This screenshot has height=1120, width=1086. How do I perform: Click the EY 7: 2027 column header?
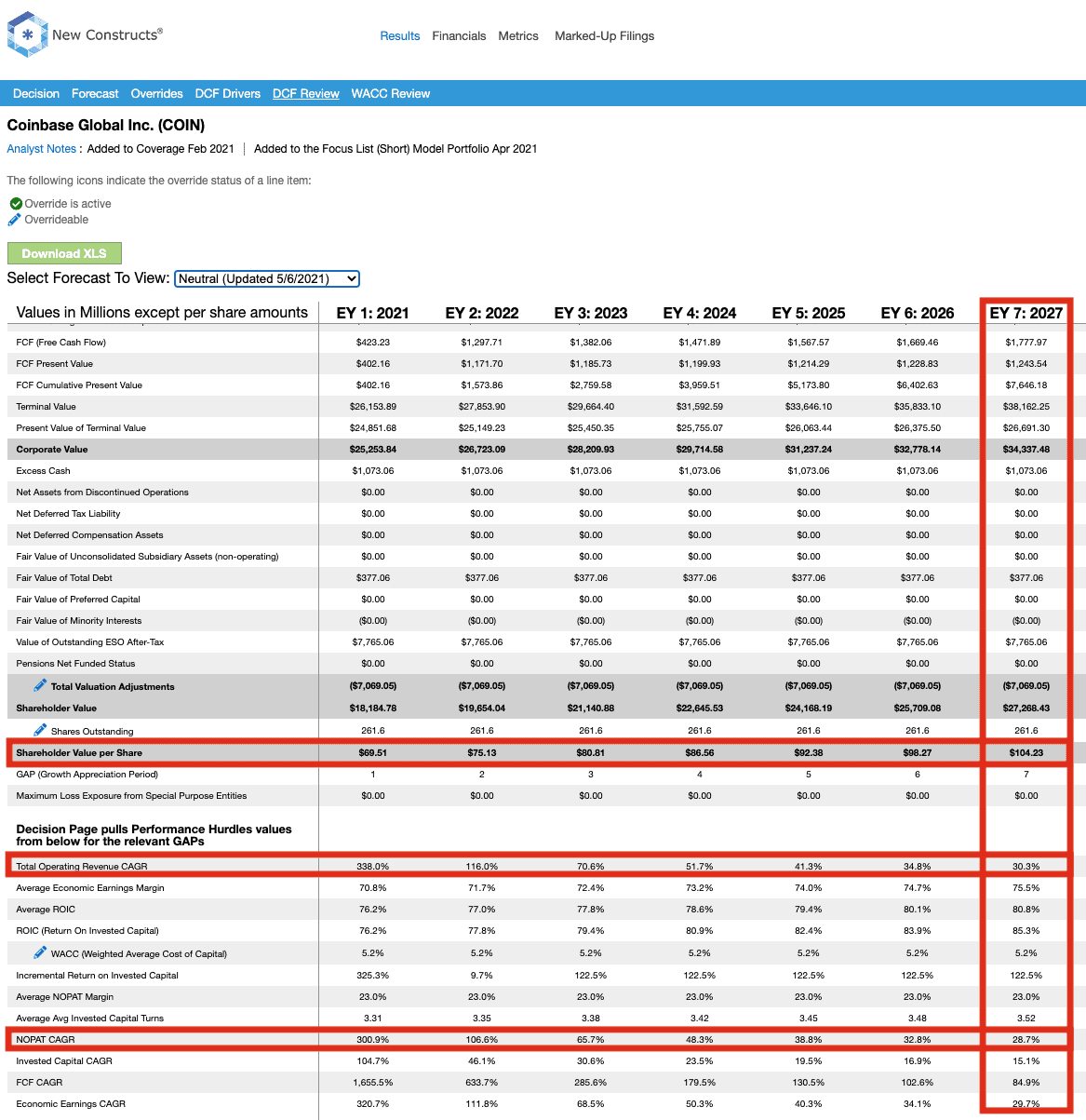(1026, 313)
